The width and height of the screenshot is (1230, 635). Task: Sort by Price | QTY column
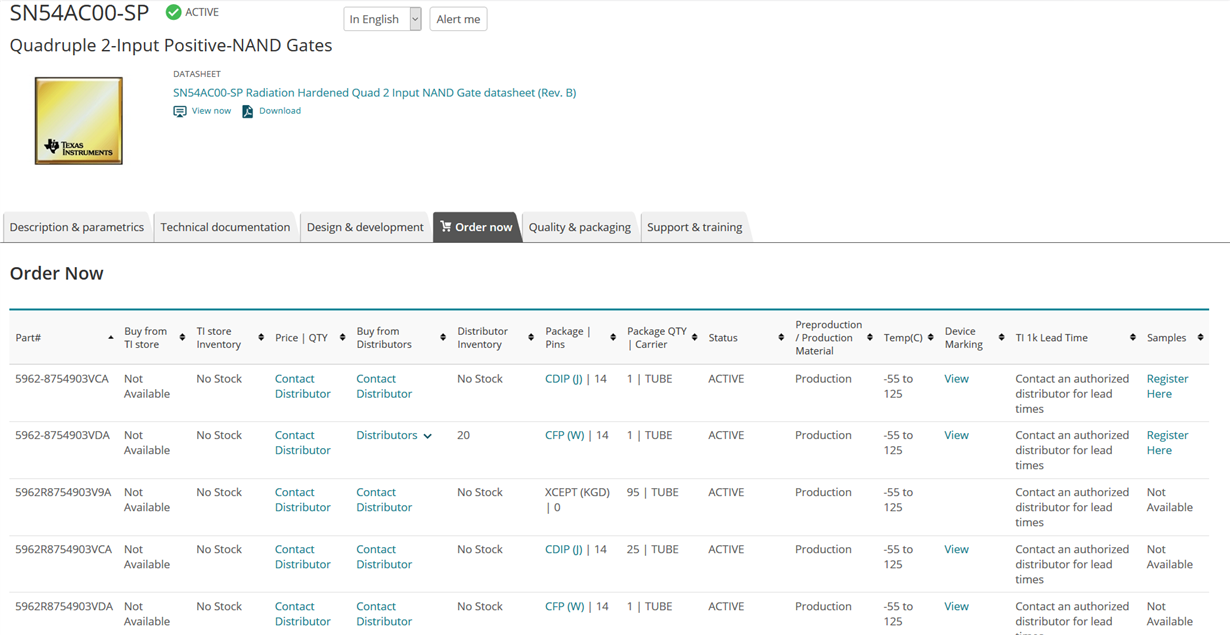342,338
